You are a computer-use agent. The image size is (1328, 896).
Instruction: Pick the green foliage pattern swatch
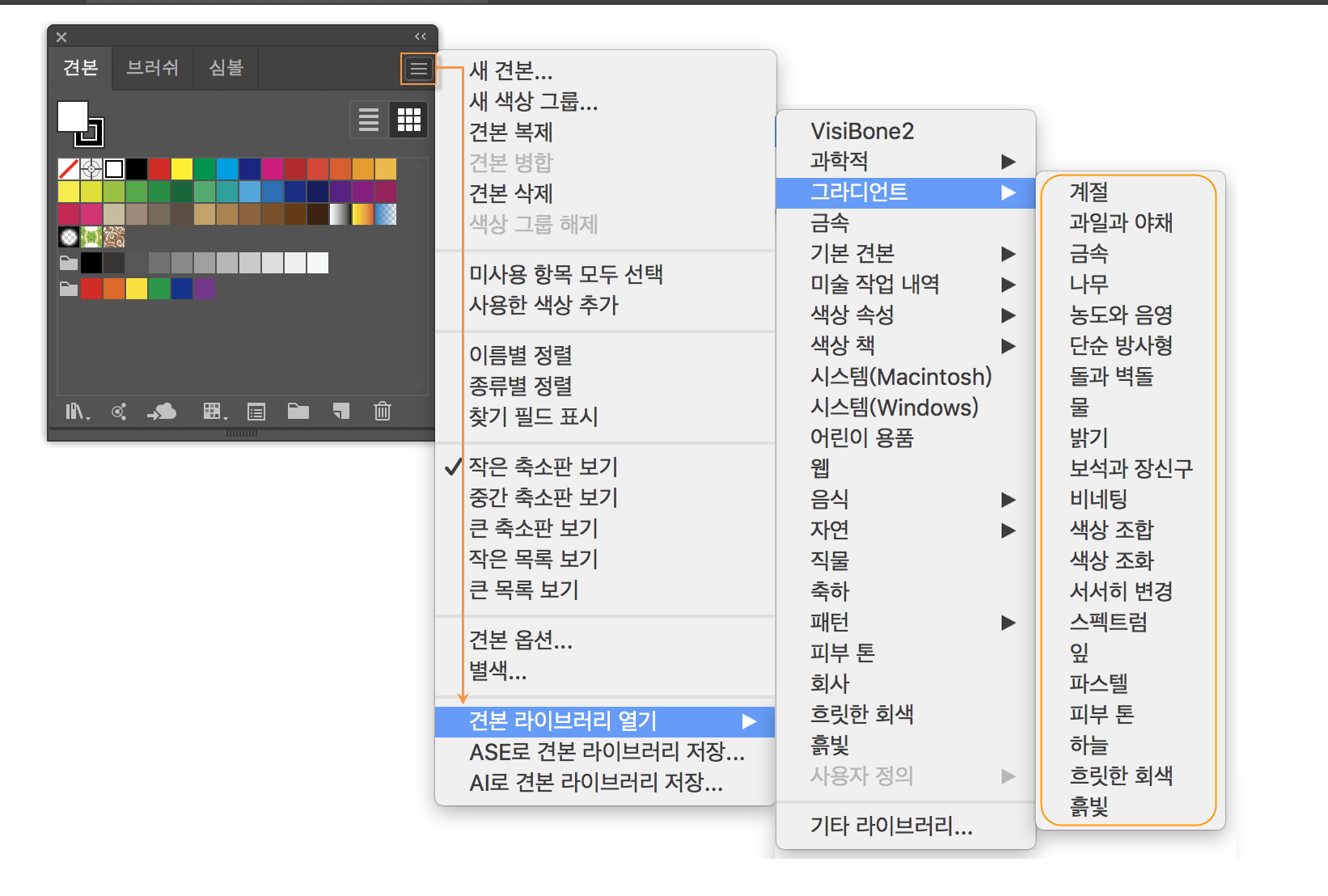tap(91, 237)
